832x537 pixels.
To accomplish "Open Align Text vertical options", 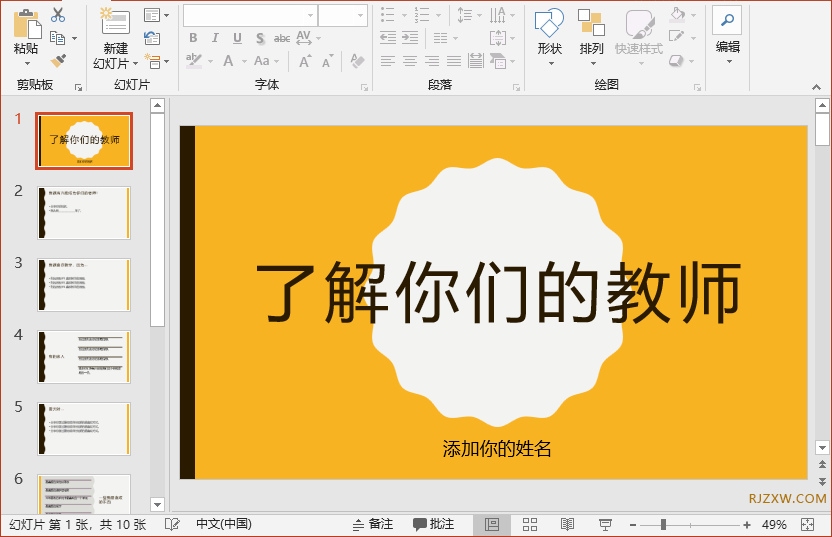I will pos(498,38).
